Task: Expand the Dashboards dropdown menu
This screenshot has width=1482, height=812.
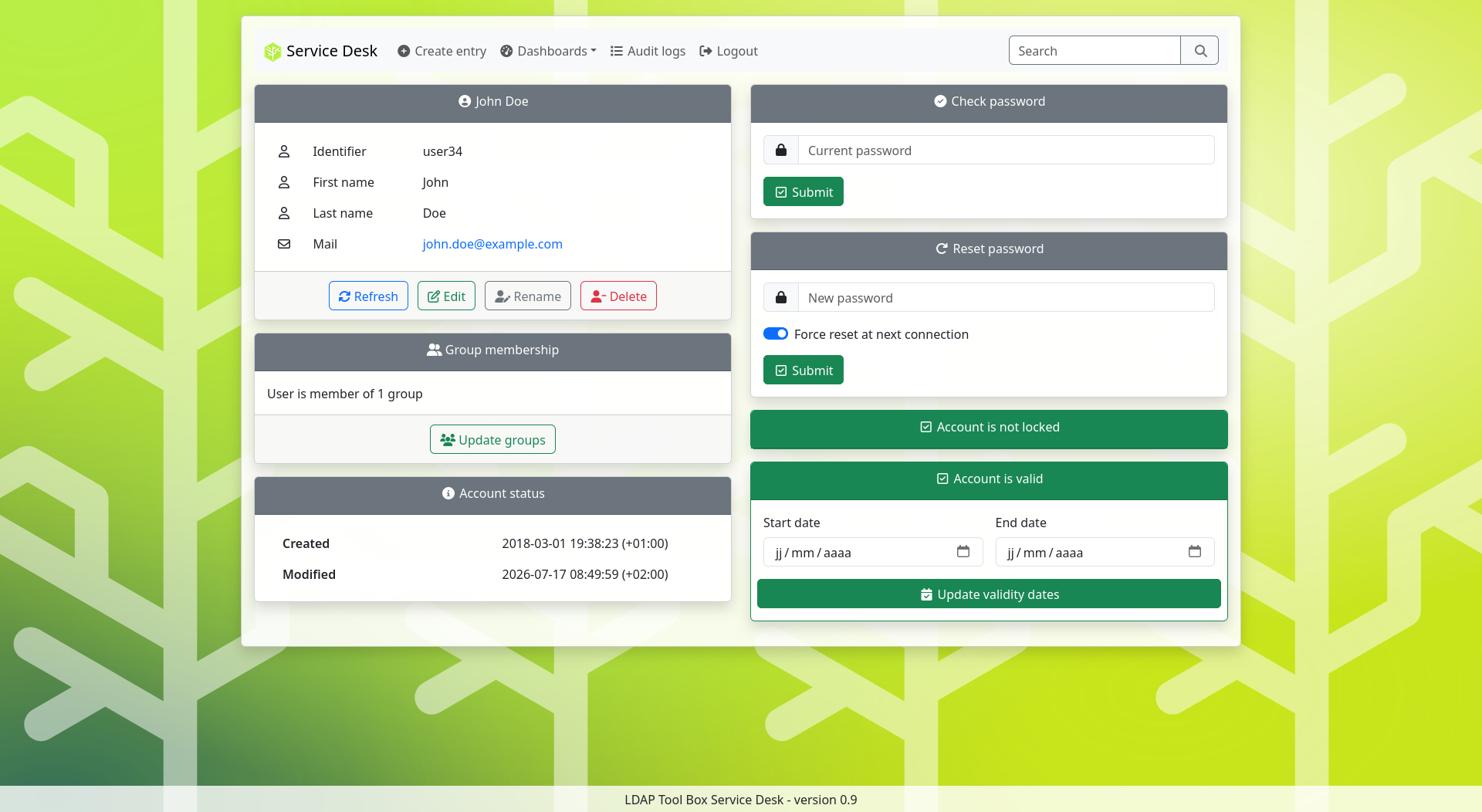Action: [548, 51]
